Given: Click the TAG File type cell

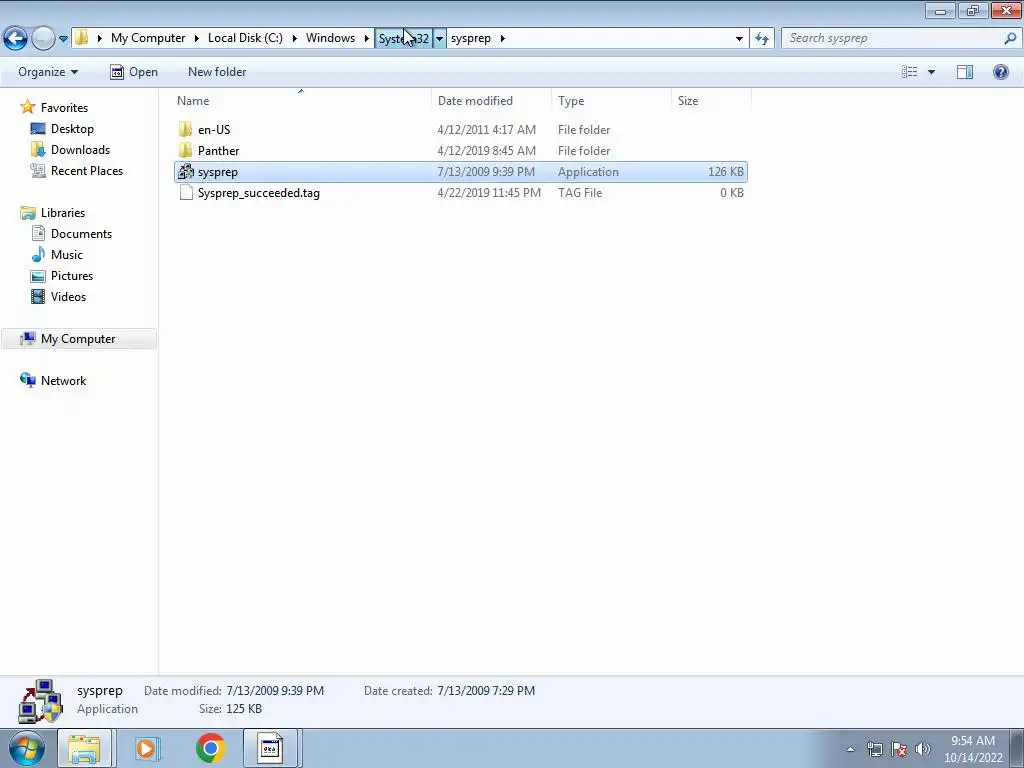Looking at the screenshot, I should 580,193.
